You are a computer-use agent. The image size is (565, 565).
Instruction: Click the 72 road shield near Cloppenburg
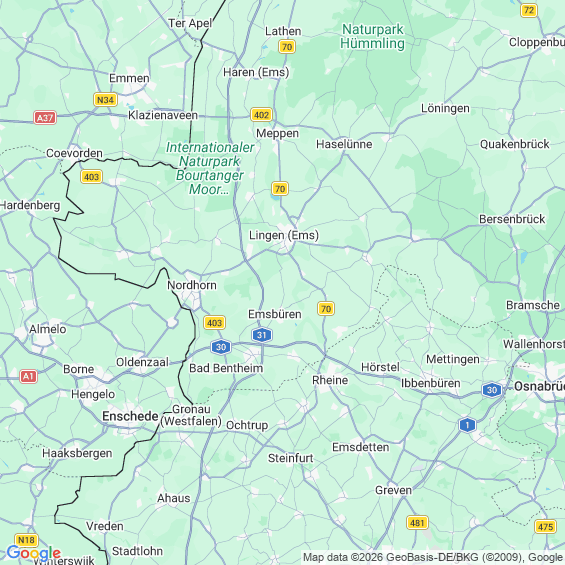point(529,10)
